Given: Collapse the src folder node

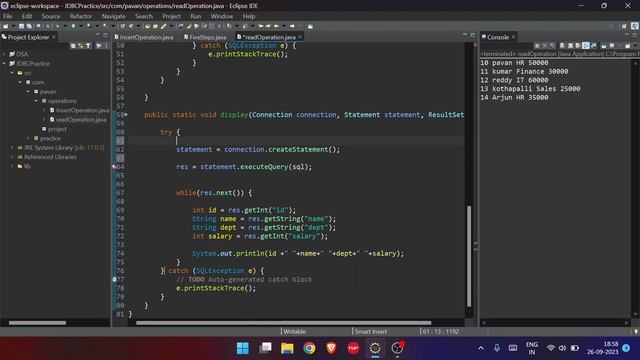Looking at the screenshot, I should [x=12, y=73].
